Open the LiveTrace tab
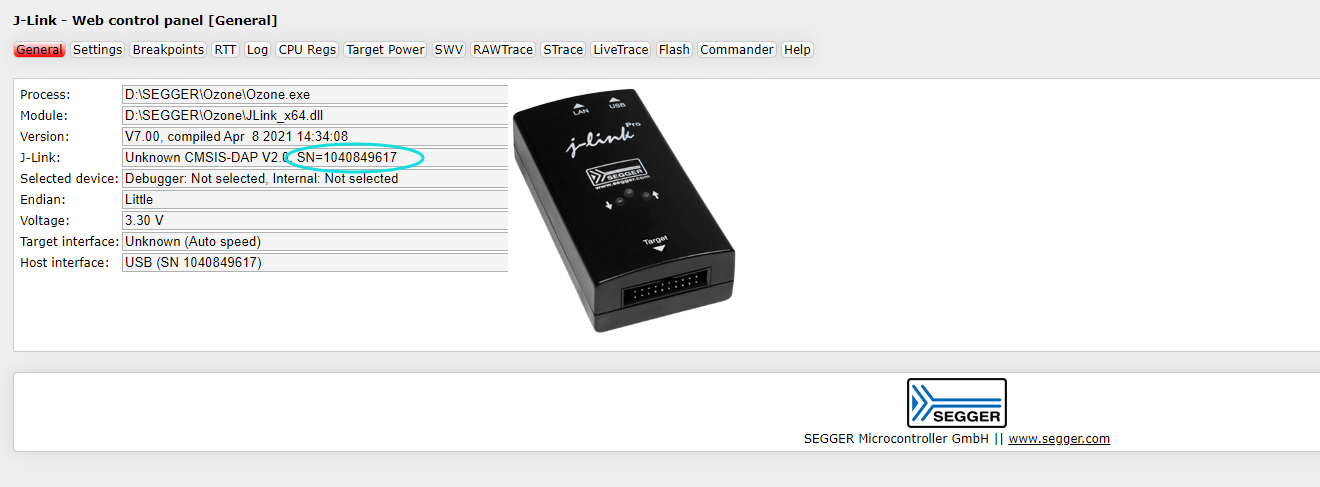Viewport: 1320px width, 487px height. tap(621, 49)
